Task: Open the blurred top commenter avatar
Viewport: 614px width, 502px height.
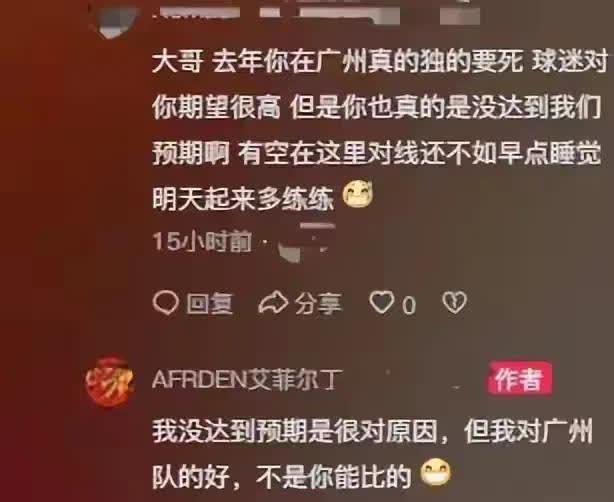Action: pyautogui.click(x=115, y=20)
